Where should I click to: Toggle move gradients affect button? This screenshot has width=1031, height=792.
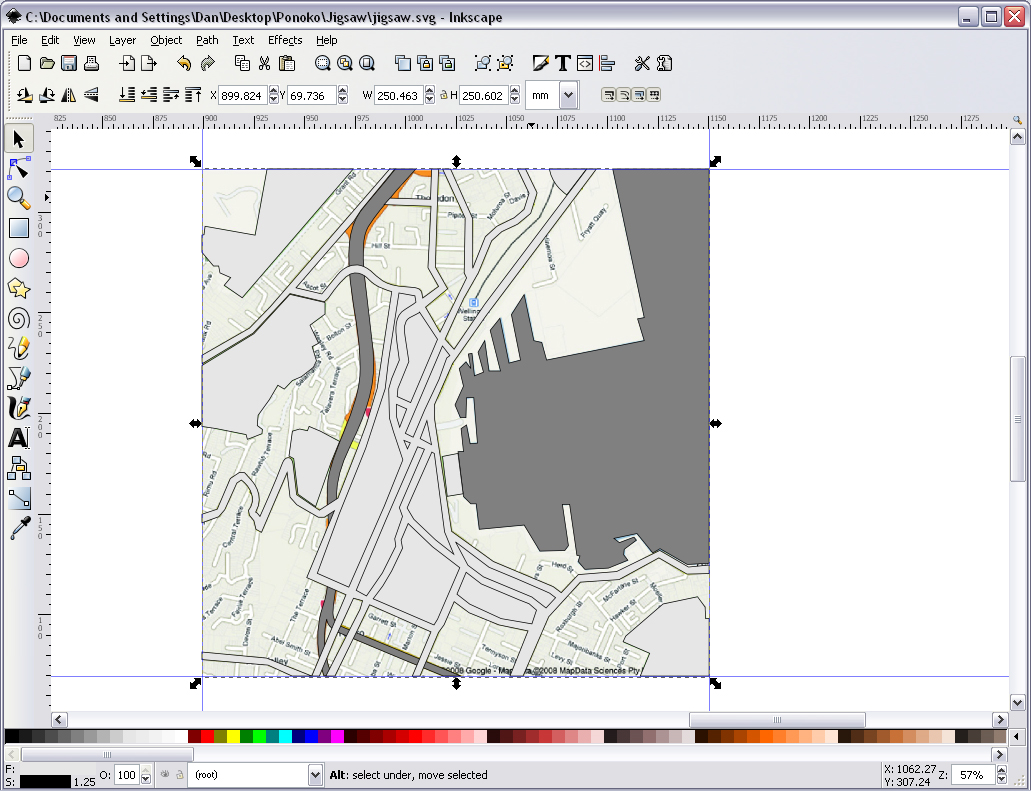(638, 95)
